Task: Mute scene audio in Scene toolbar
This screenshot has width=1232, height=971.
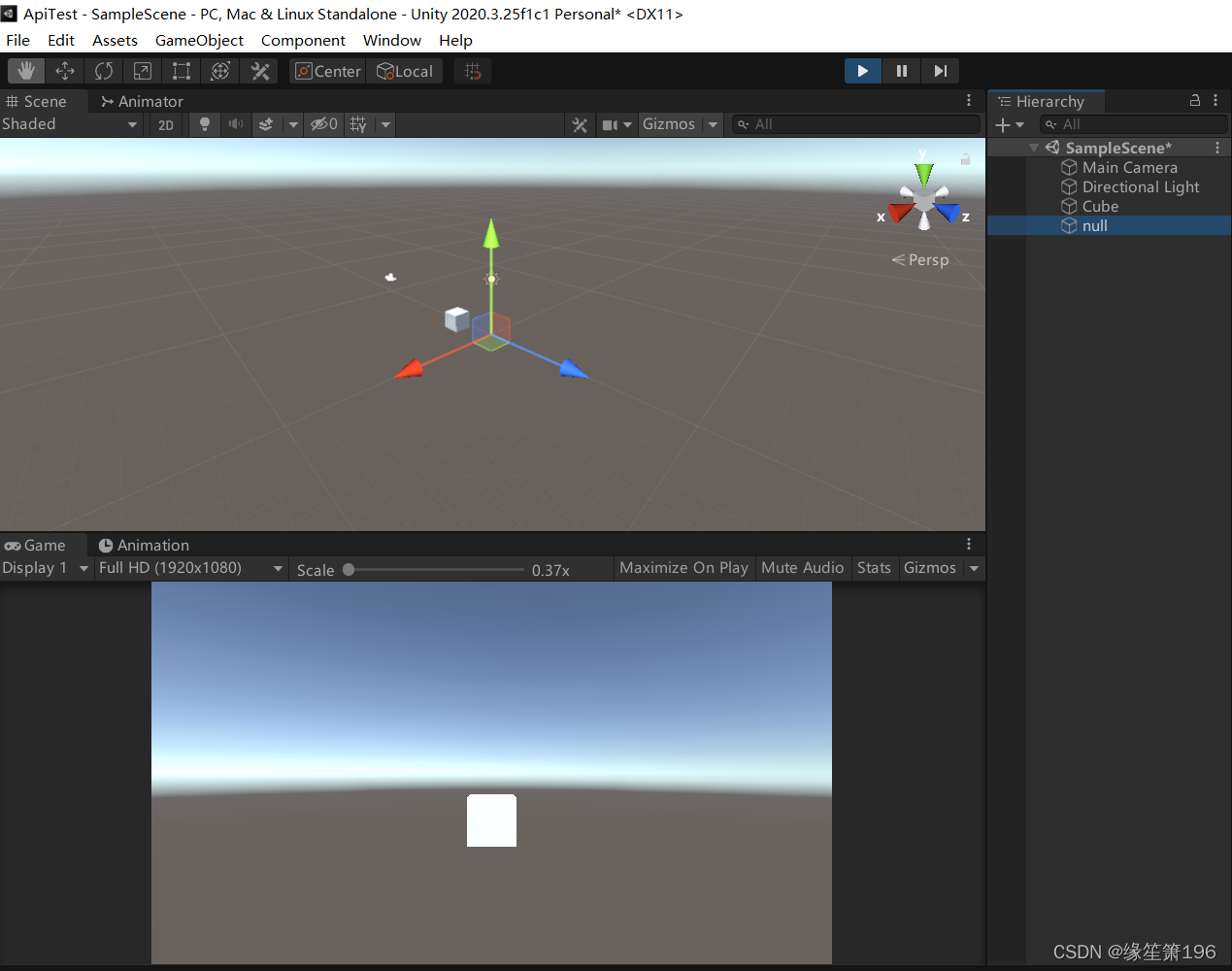Action: [x=235, y=124]
